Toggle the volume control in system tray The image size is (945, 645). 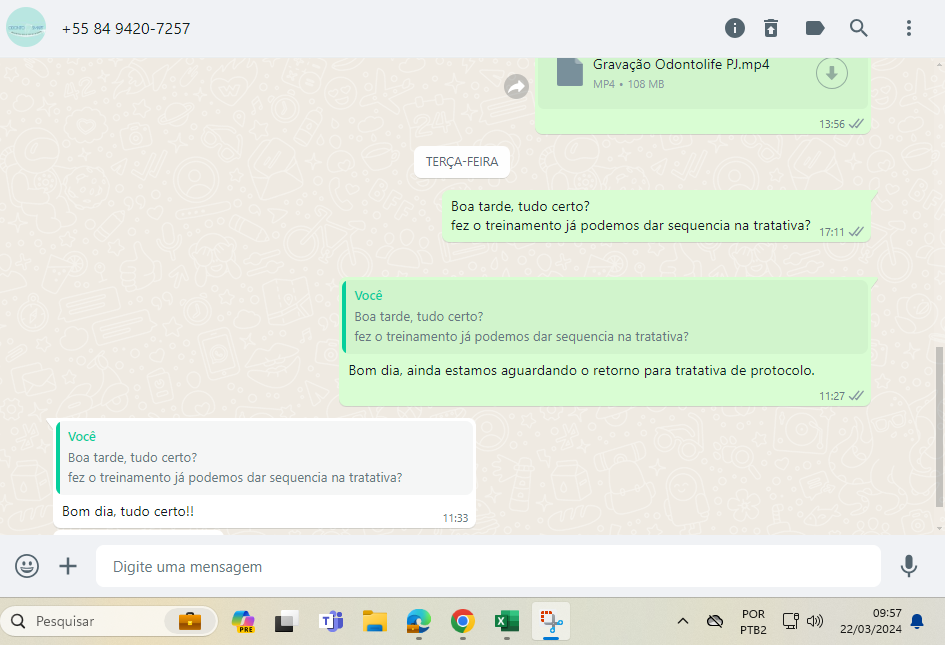pyautogui.click(x=815, y=621)
